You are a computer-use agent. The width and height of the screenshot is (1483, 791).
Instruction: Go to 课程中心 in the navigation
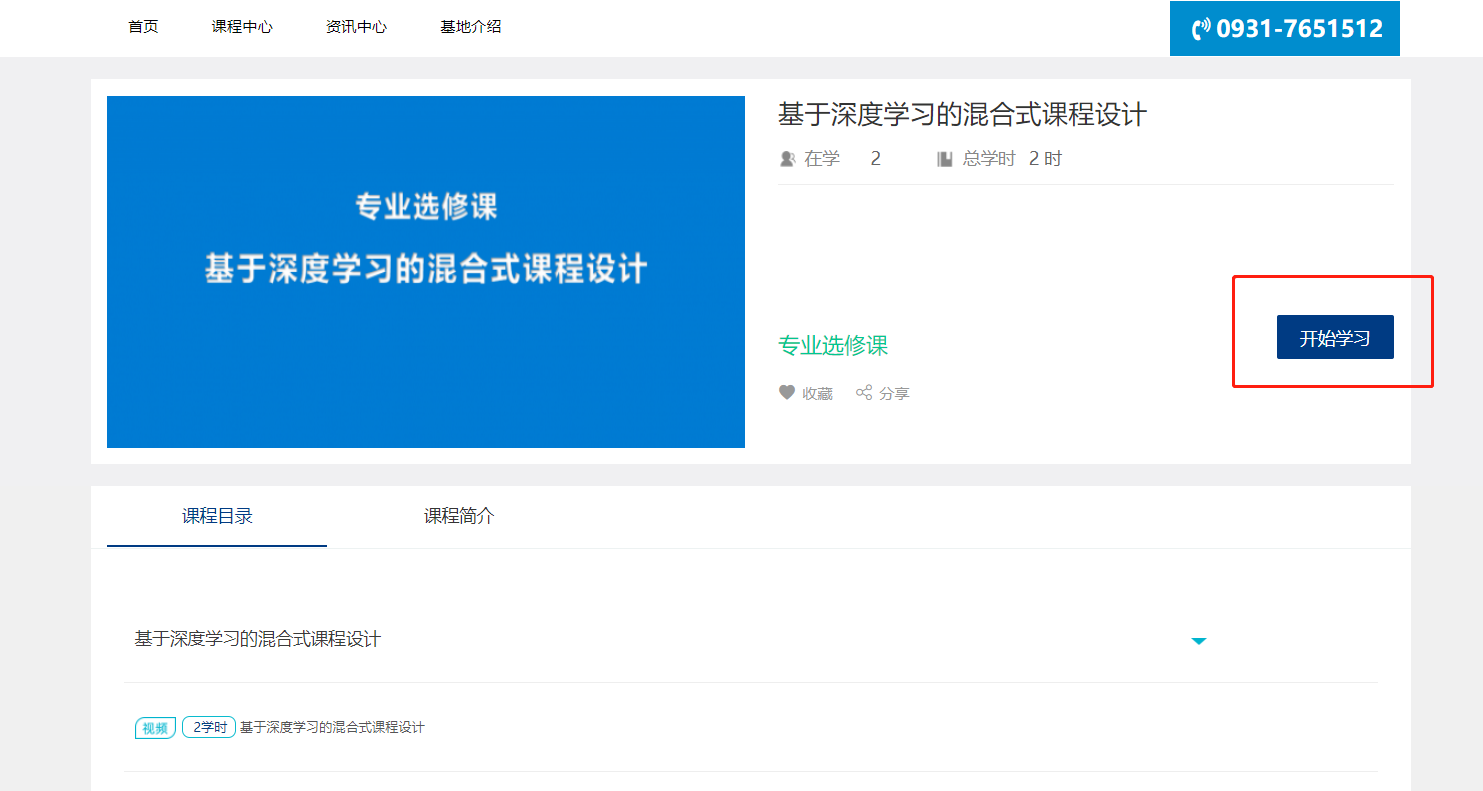(242, 27)
